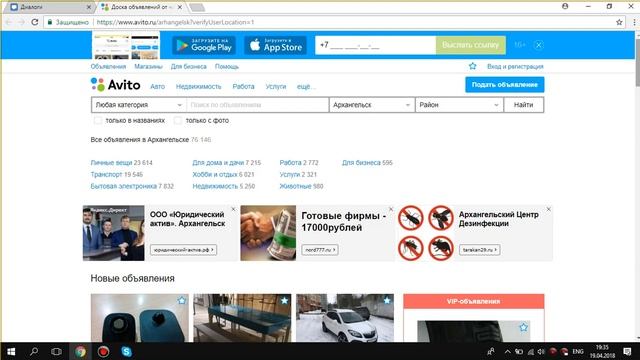Expand 'Любая категория' dropdown

(139, 105)
